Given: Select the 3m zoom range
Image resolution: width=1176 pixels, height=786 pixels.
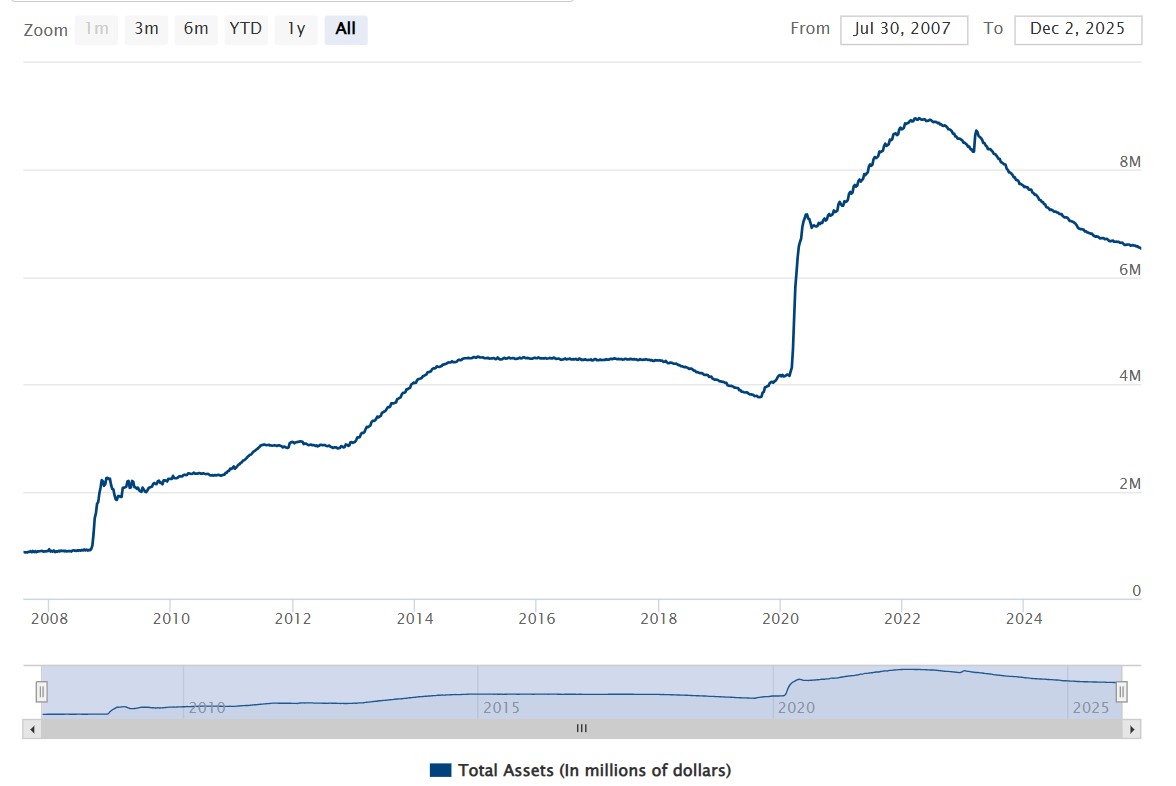Looking at the screenshot, I should 146,29.
